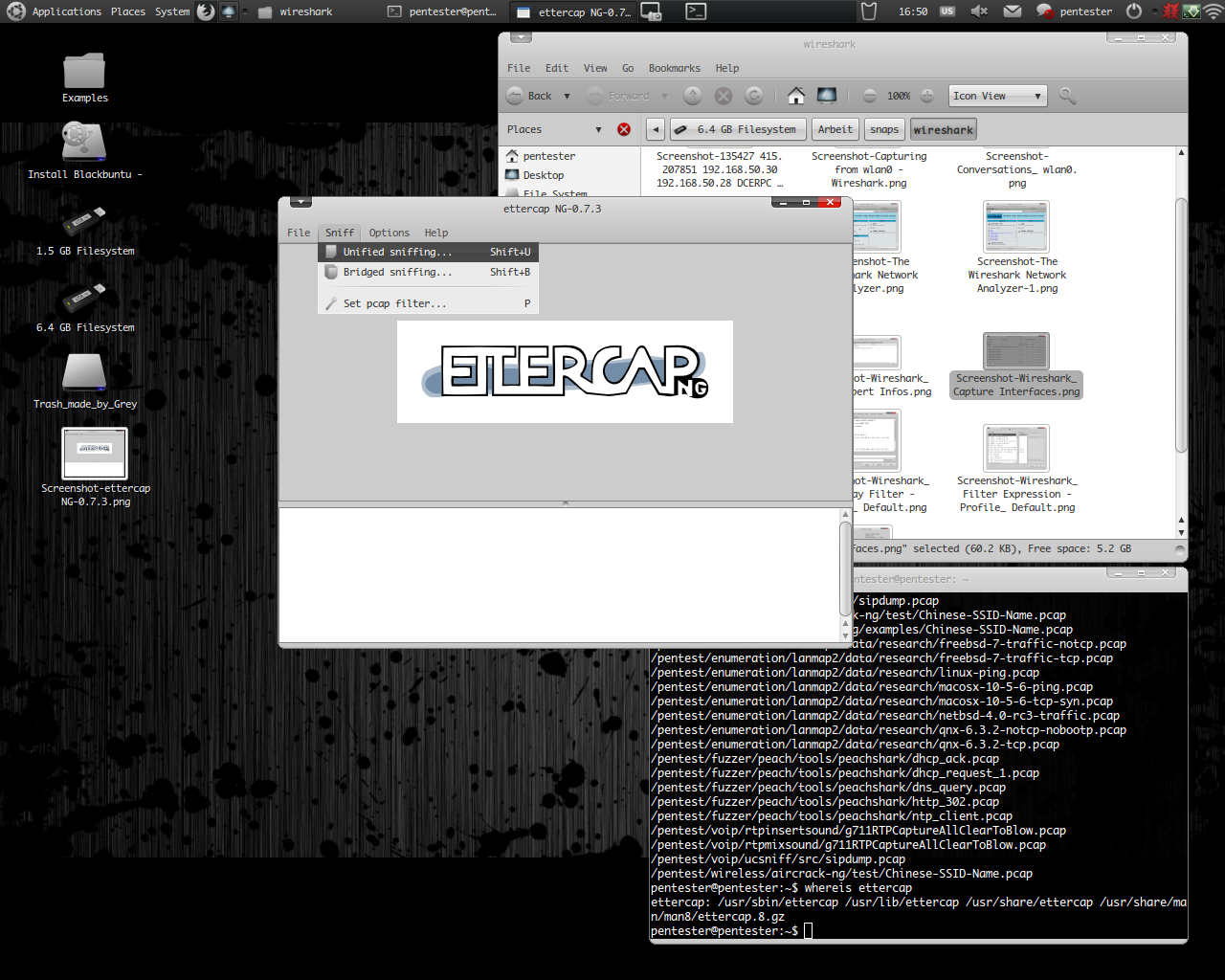Click the file manager vertical scrollbar

click(1181, 325)
